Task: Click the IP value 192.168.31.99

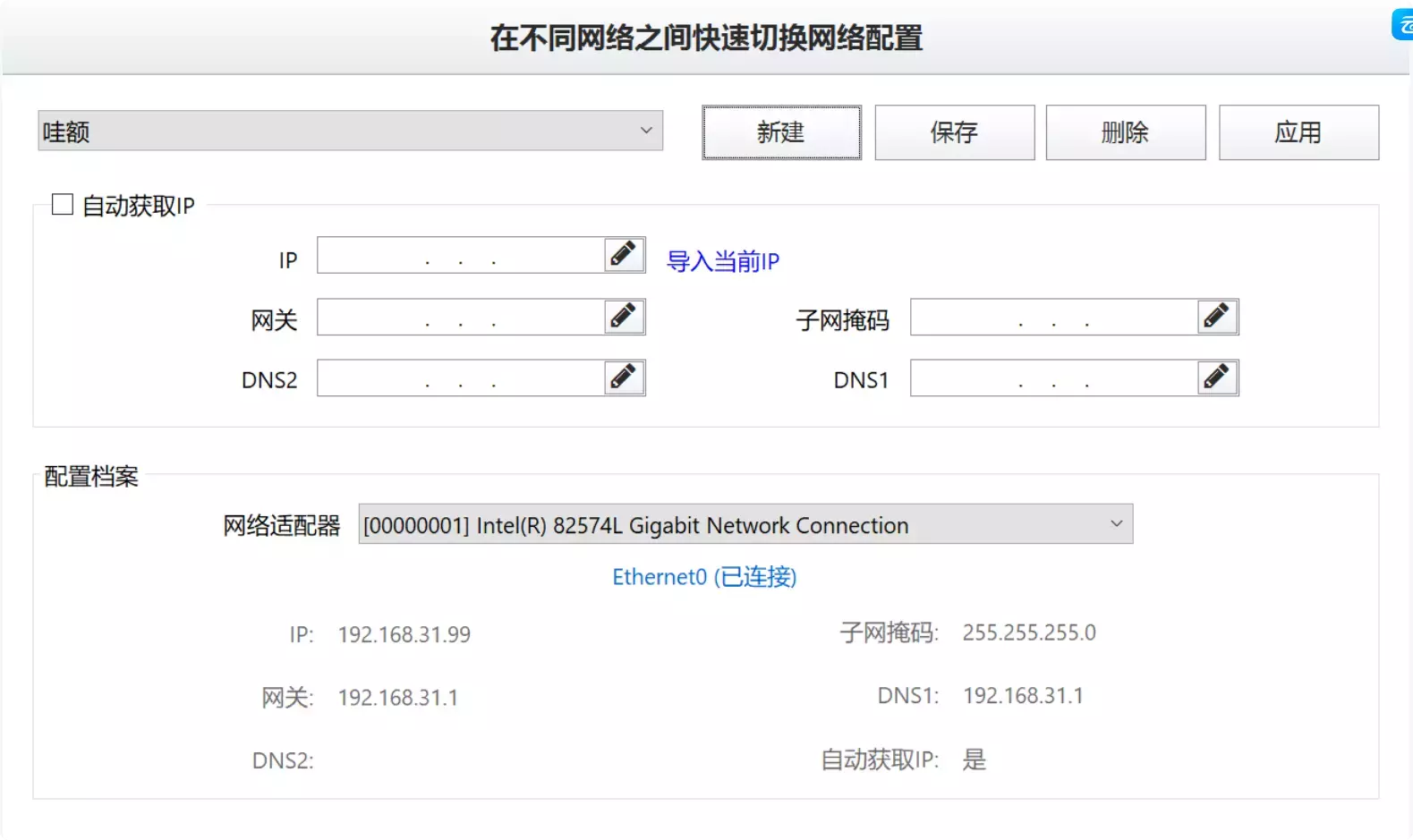Action: [x=404, y=634]
